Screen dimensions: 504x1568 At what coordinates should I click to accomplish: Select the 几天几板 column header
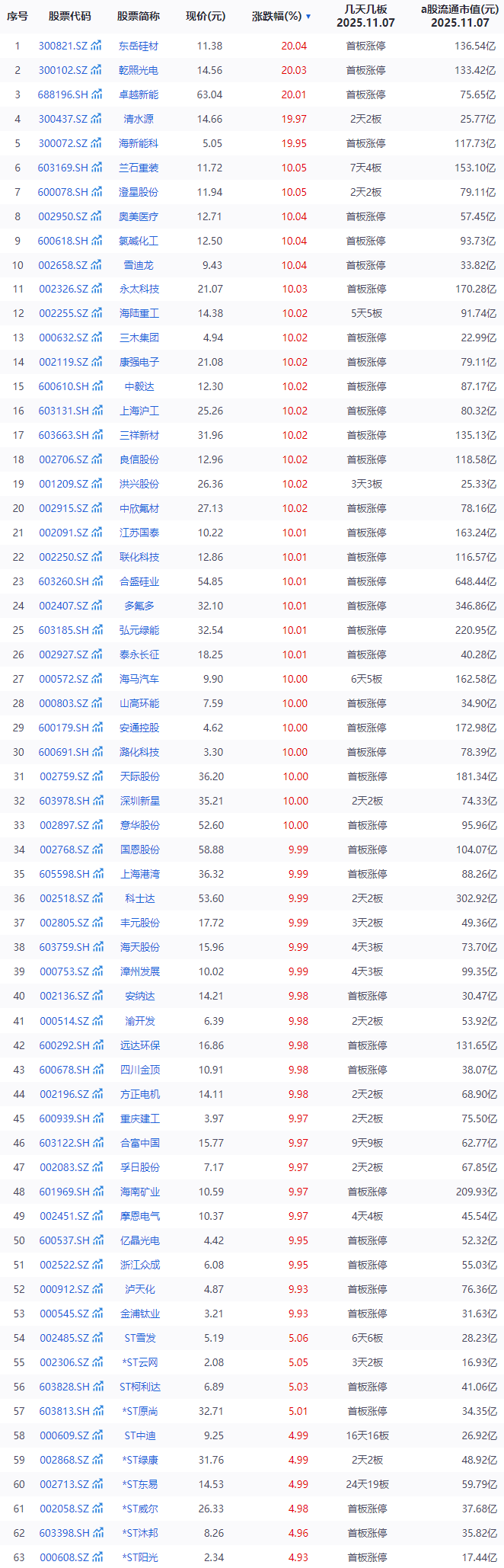(x=365, y=16)
